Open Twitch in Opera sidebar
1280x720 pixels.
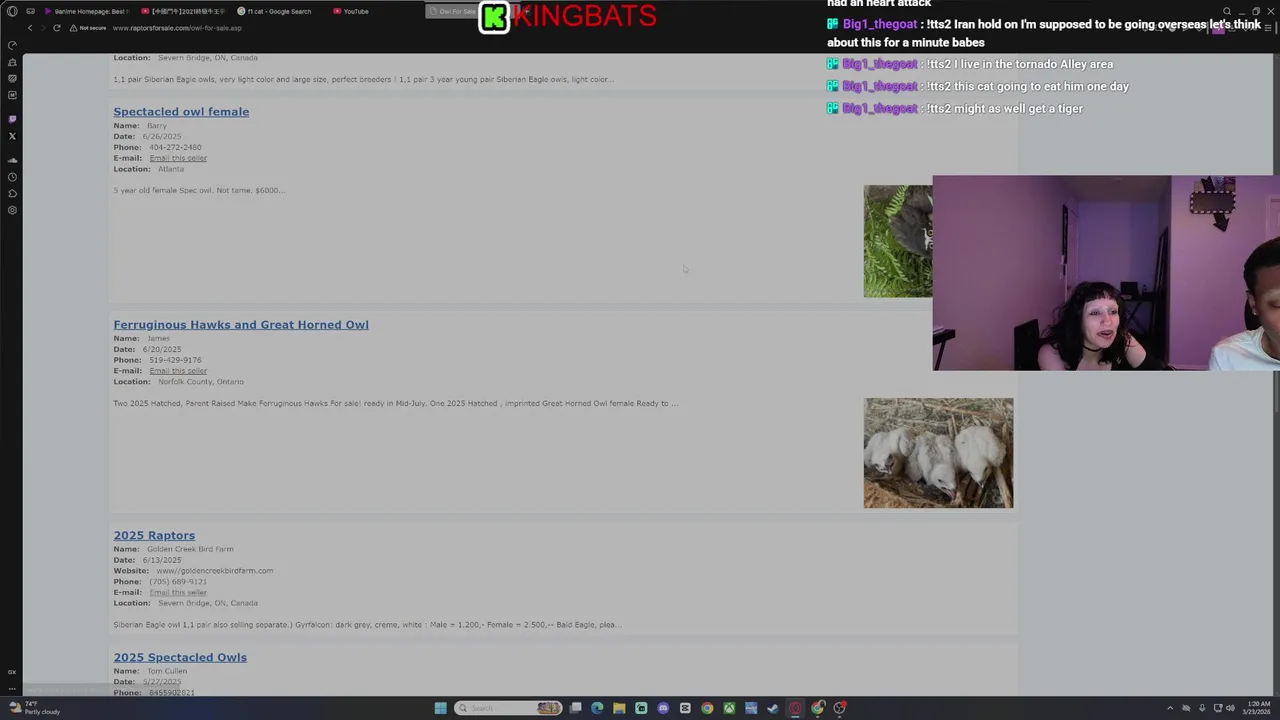[x=12, y=119]
